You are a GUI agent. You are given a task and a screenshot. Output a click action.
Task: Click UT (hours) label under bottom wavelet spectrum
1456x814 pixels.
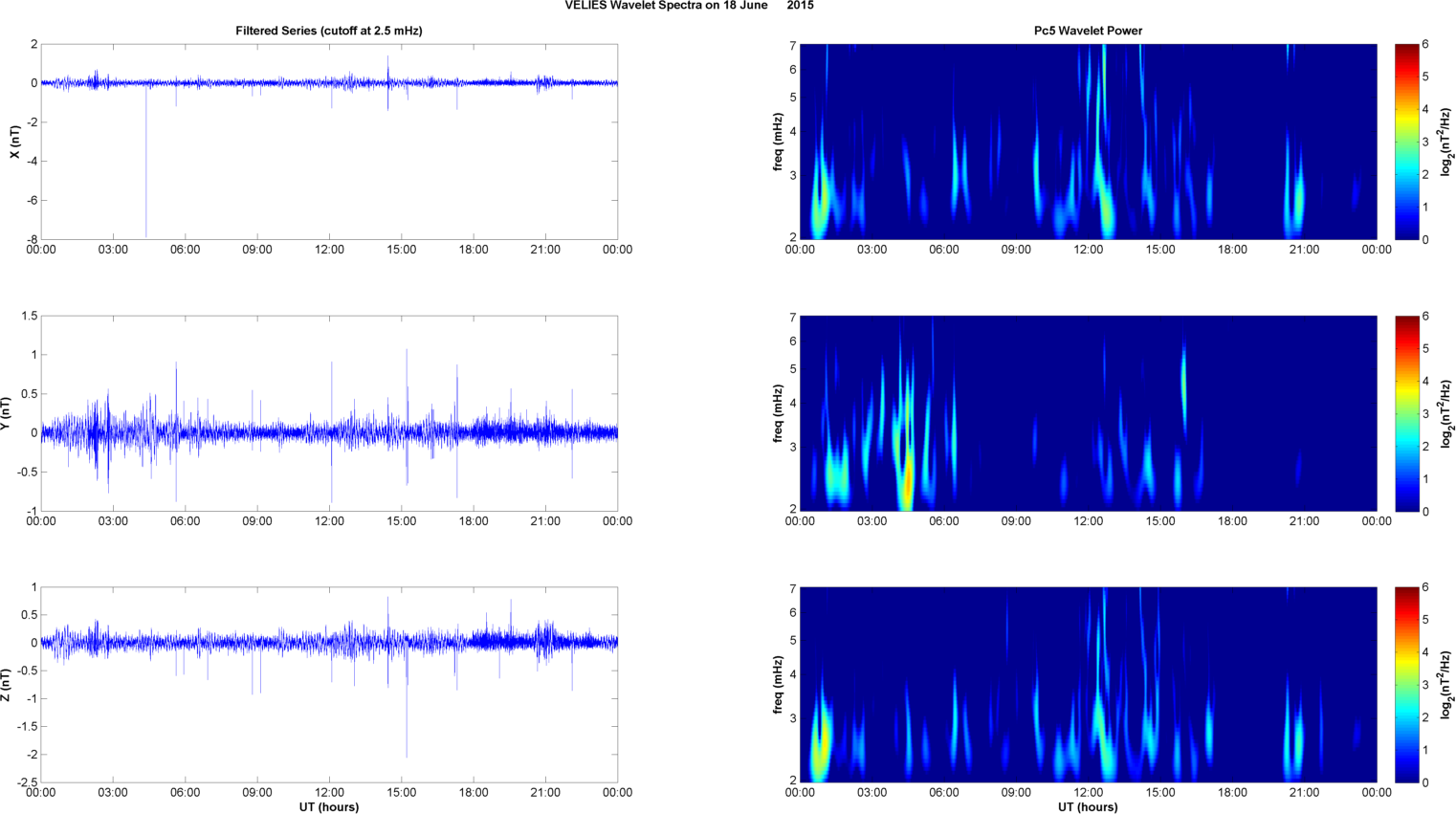pyautogui.click(x=1088, y=807)
